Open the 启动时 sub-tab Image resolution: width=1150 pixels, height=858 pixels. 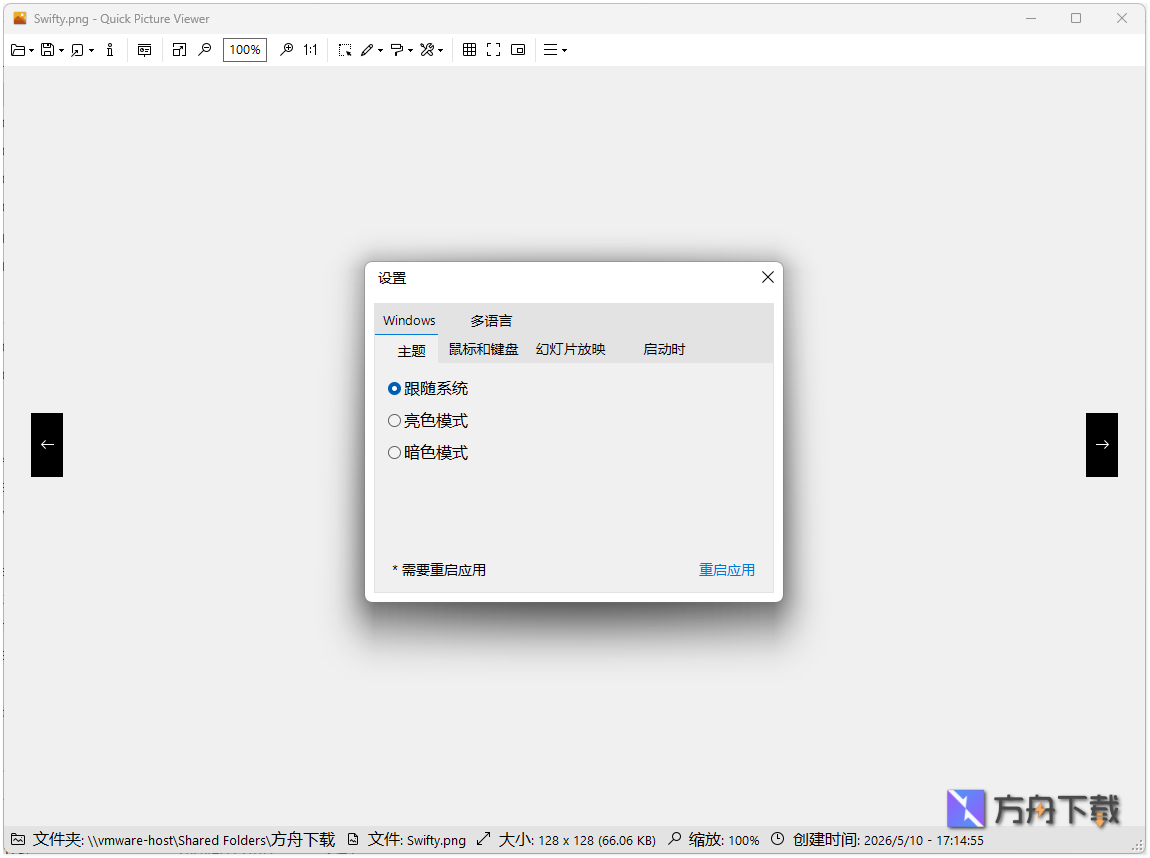664,350
